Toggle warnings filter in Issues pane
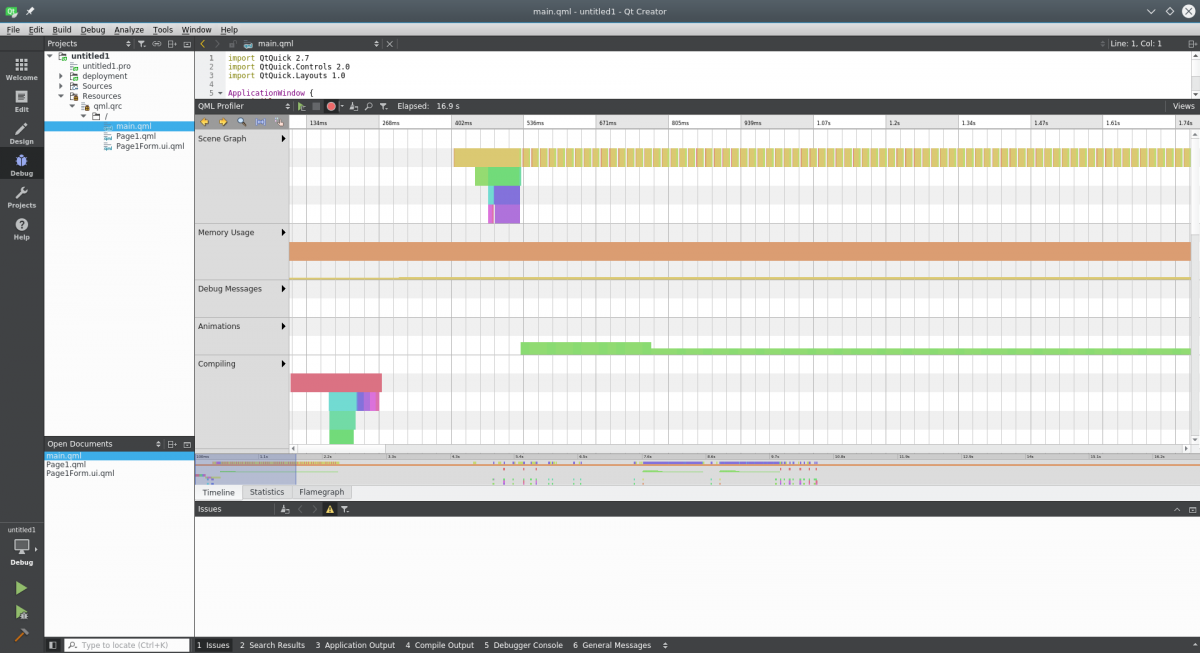This screenshot has height=653, width=1200. (x=330, y=509)
